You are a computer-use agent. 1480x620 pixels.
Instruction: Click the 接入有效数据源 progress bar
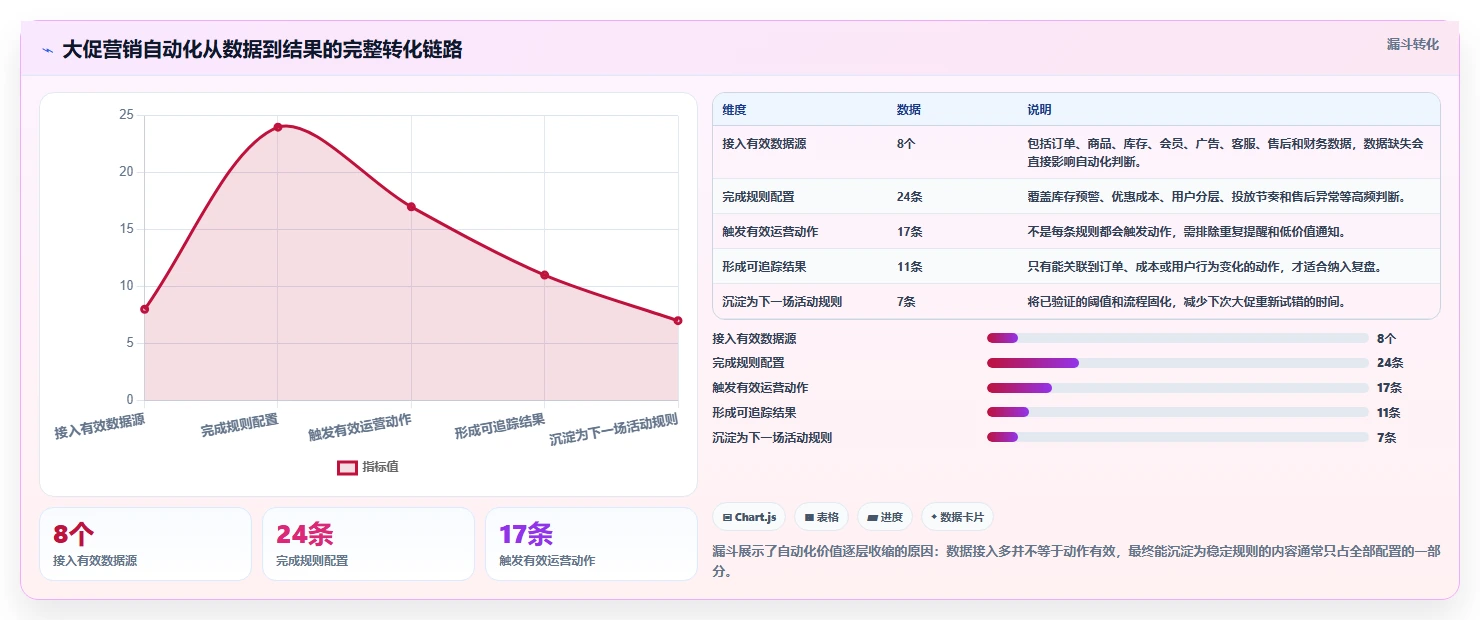pos(1177,339)
